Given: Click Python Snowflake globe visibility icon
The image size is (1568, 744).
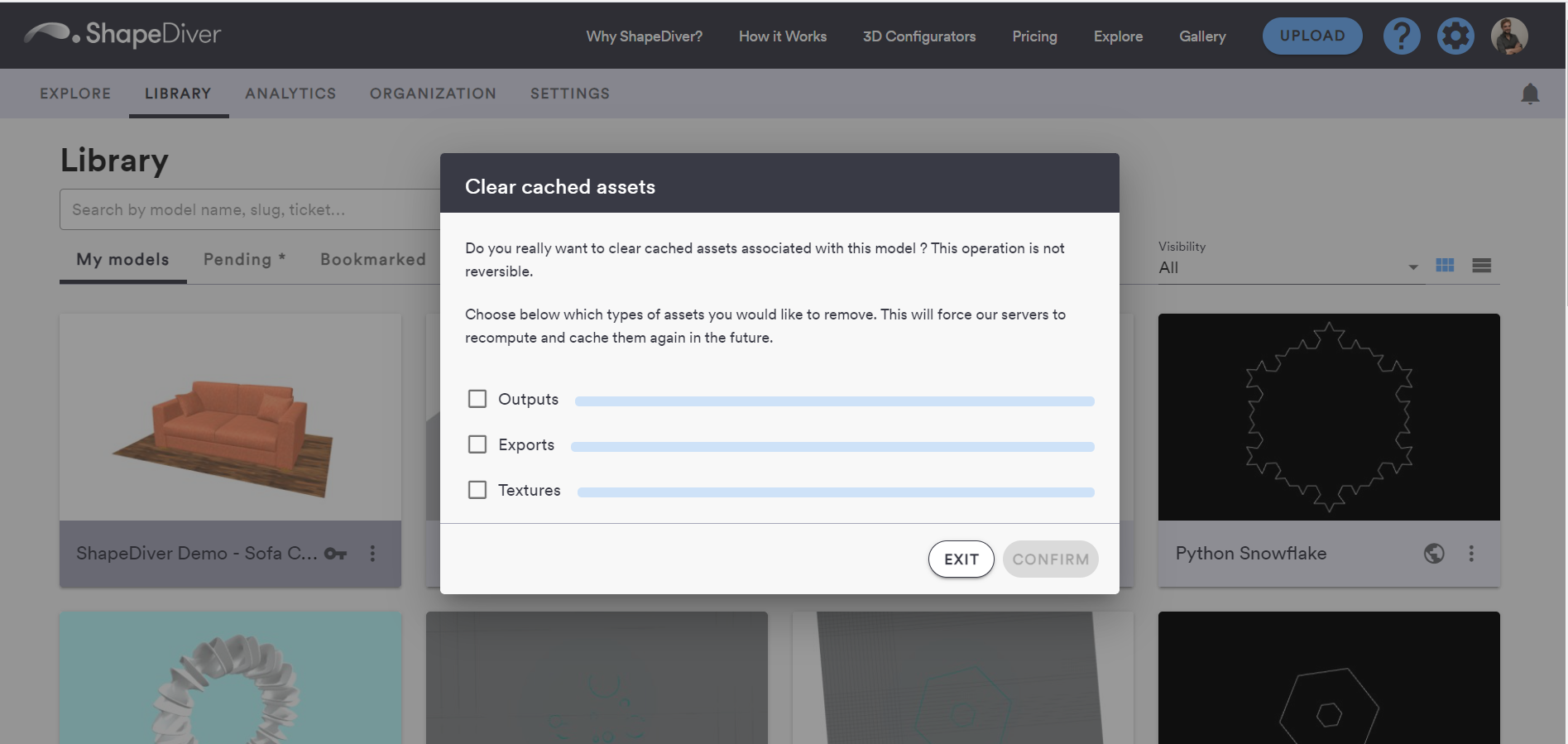Looking at the screenshot, I should [x=1434, y=554].
